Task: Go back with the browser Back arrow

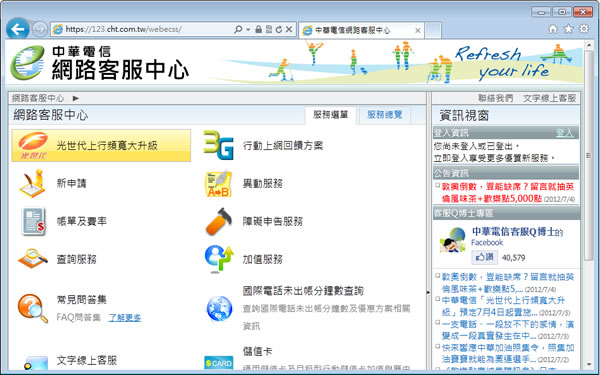Action: [x=18, y=29]
